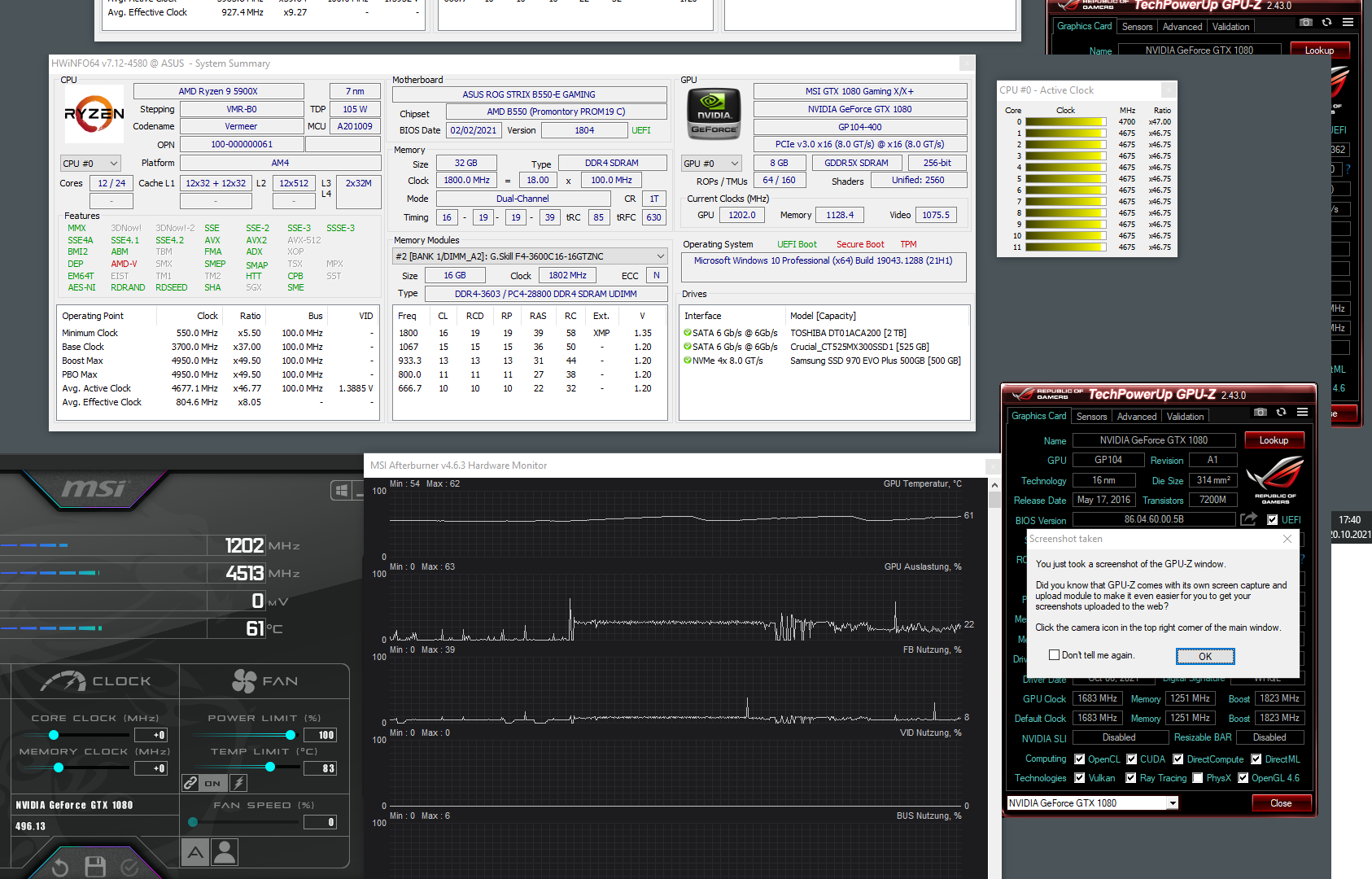Click the Lookup button in back GPU-Z
Image resolution: width=1372 pixels, height=879 pixels.
pos(1319,50)
